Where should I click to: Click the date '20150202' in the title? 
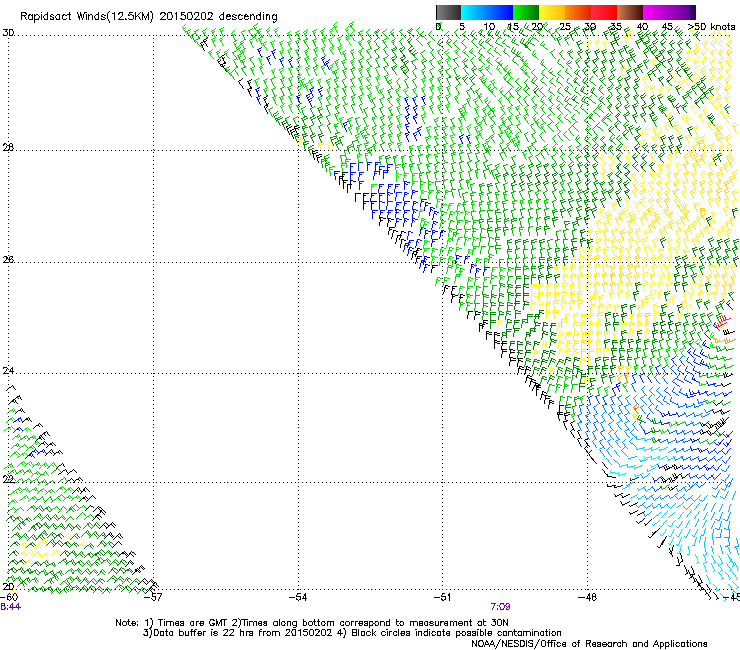pos(186,17)
